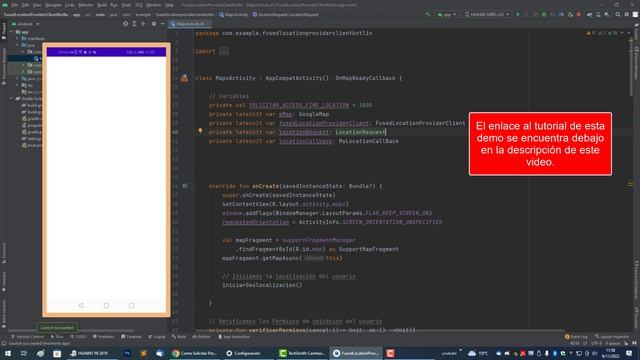
Task: Click the phone emulator Back button
Action: coord(81,305)
